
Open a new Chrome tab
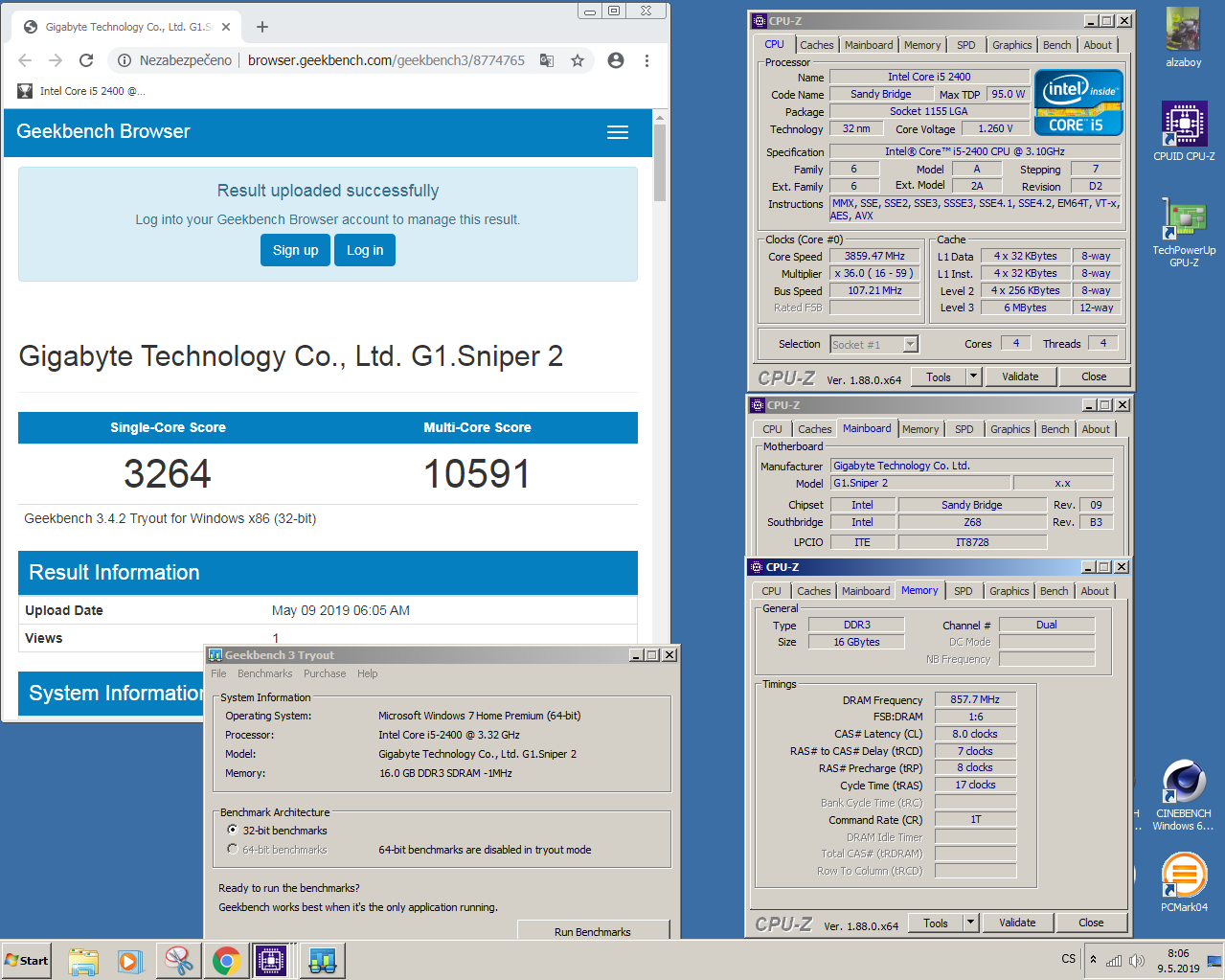pos(262,27)
